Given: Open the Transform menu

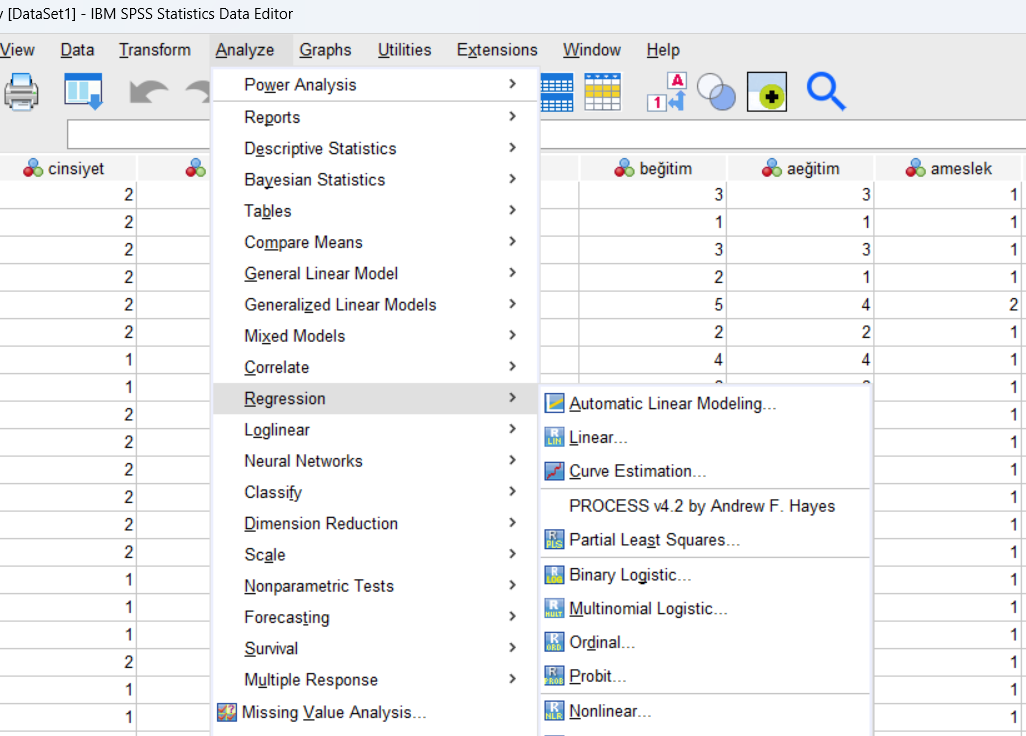Looking at the screenshot, I should 154,50.
